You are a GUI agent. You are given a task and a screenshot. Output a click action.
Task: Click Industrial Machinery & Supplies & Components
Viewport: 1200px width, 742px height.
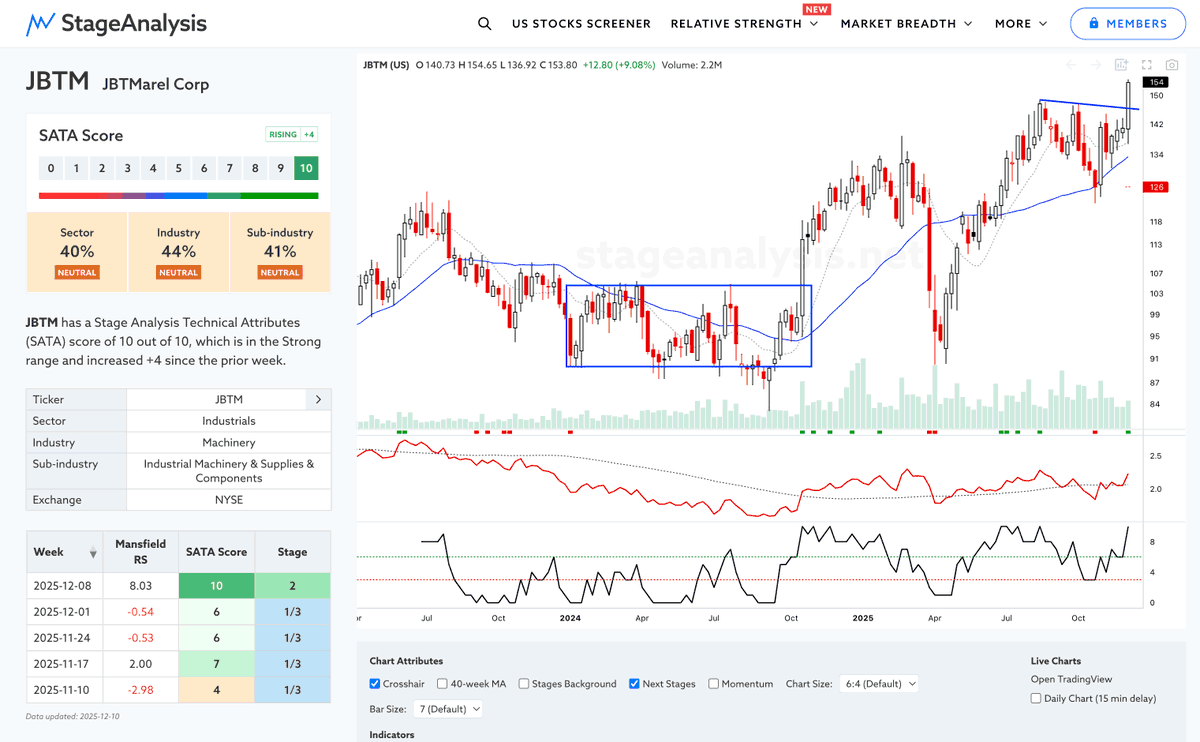pyautogui.click(x=229, y=471)
